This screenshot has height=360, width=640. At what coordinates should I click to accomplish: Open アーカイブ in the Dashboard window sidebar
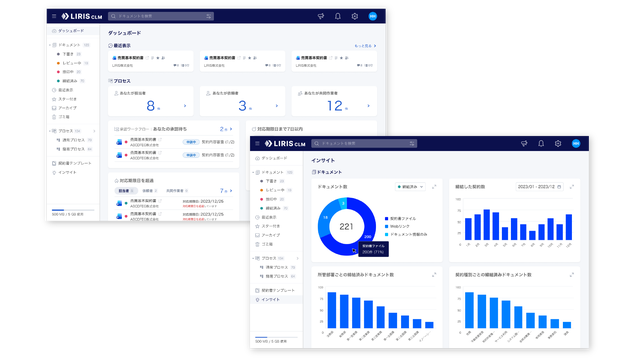click(67, 108)
